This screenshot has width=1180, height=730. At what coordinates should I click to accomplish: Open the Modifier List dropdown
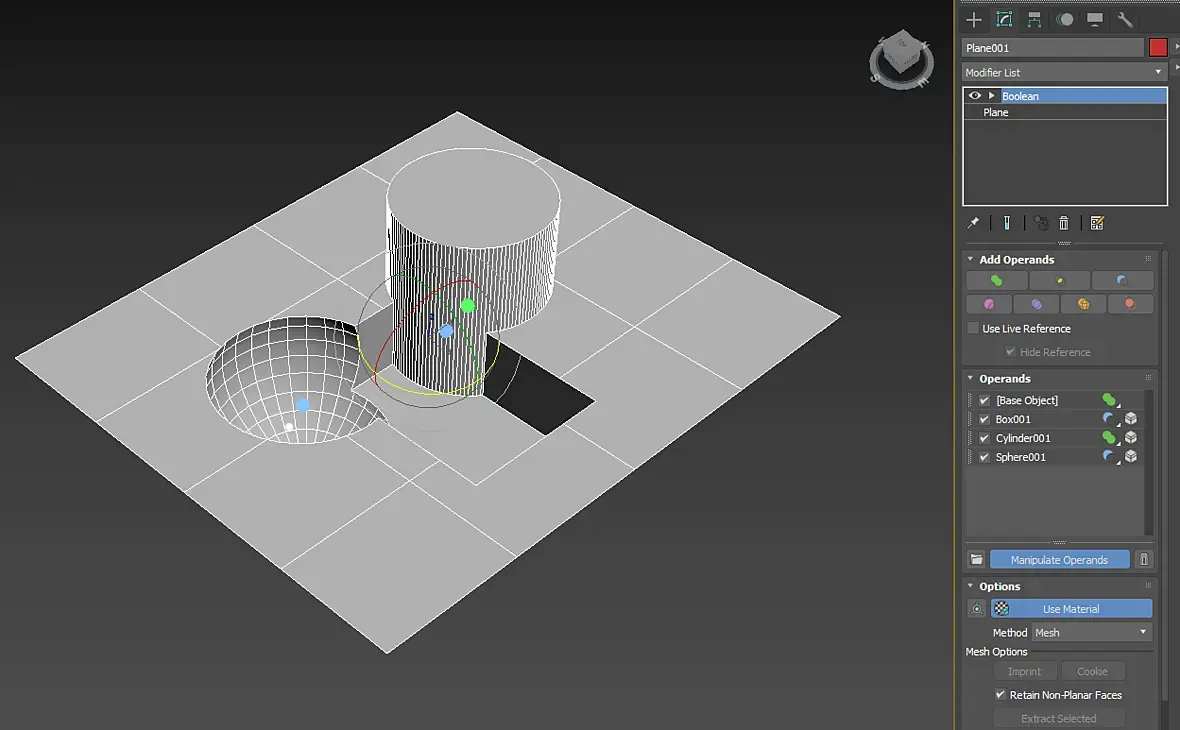tap(1064, 72)
